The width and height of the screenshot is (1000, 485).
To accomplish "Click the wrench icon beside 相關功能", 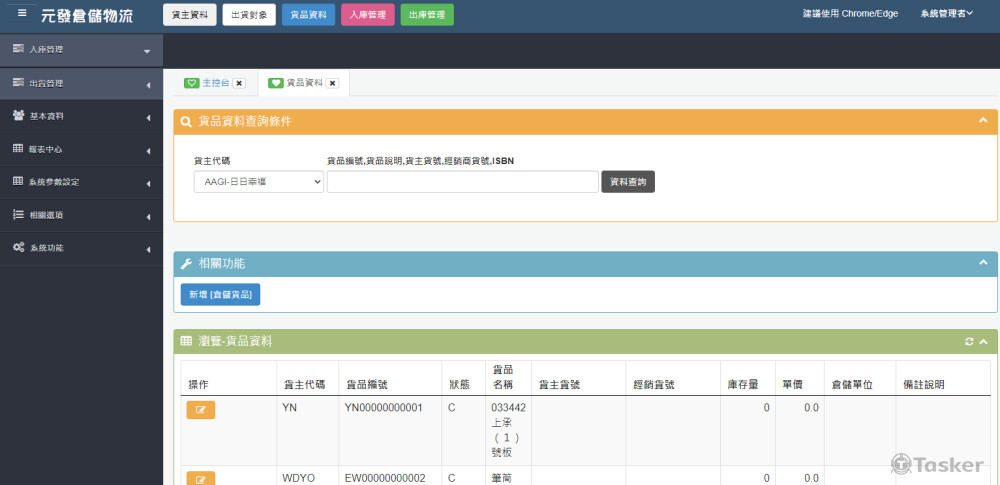I will (186, 263).
